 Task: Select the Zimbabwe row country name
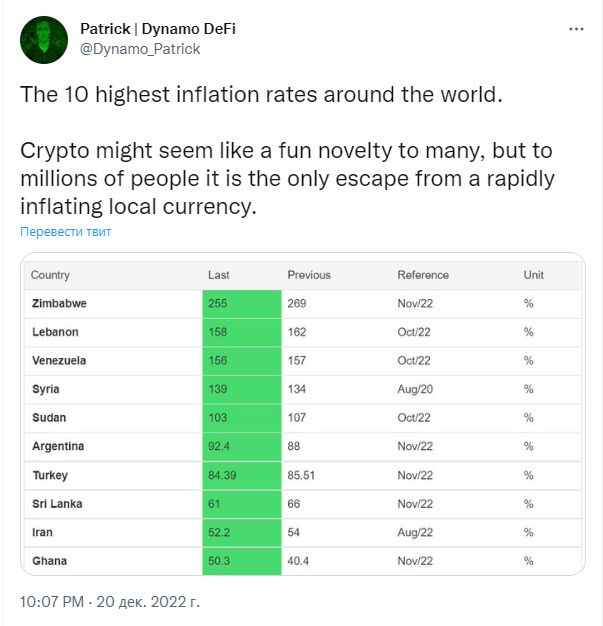58,303
